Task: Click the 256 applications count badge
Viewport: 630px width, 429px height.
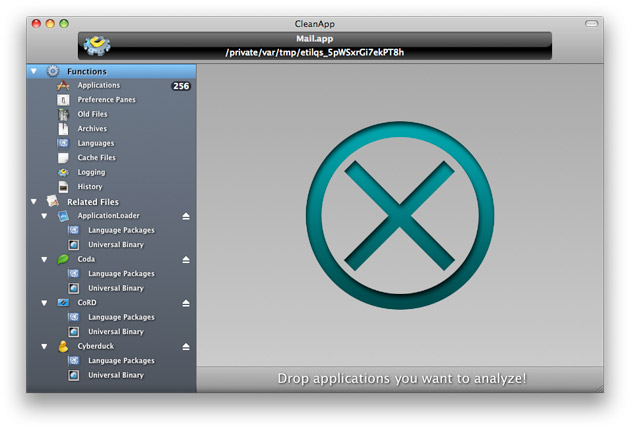Action: [181, 86]
